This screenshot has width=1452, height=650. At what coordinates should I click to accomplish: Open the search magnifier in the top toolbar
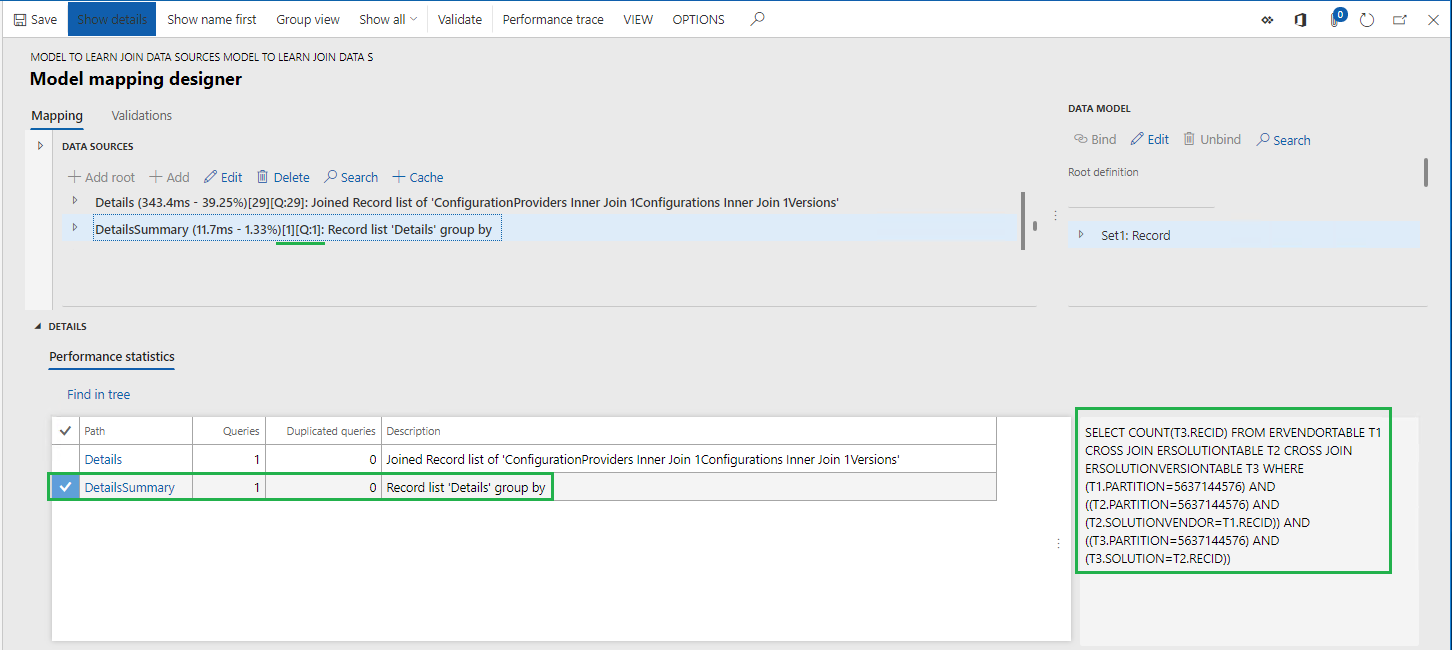point(757,18)
